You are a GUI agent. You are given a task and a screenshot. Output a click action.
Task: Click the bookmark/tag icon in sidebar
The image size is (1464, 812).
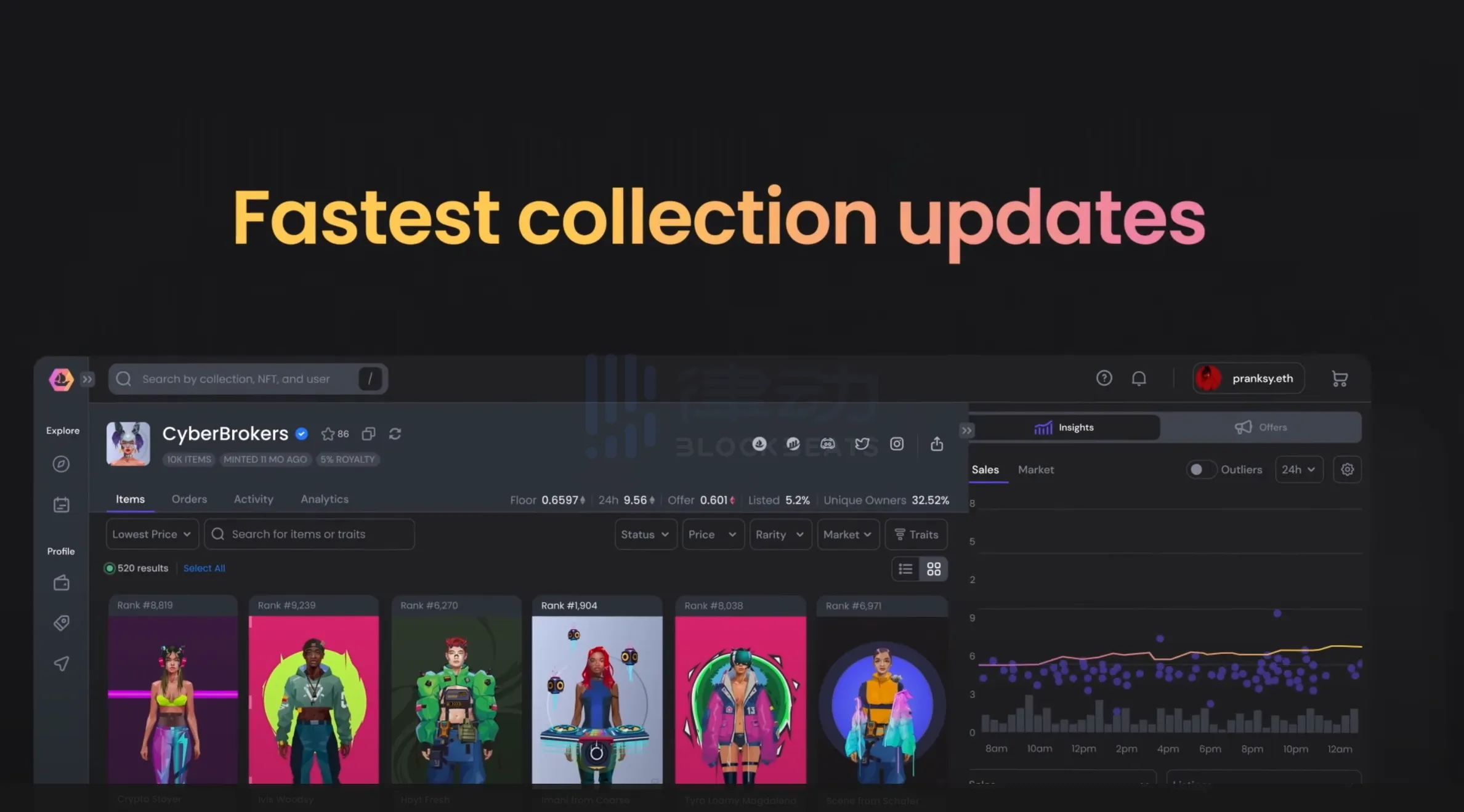pos(60,622)
